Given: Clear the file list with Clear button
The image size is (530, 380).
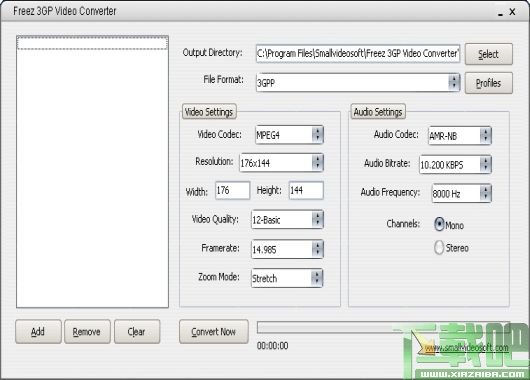Looking at the screenshot, I should (x=137, y=332).
